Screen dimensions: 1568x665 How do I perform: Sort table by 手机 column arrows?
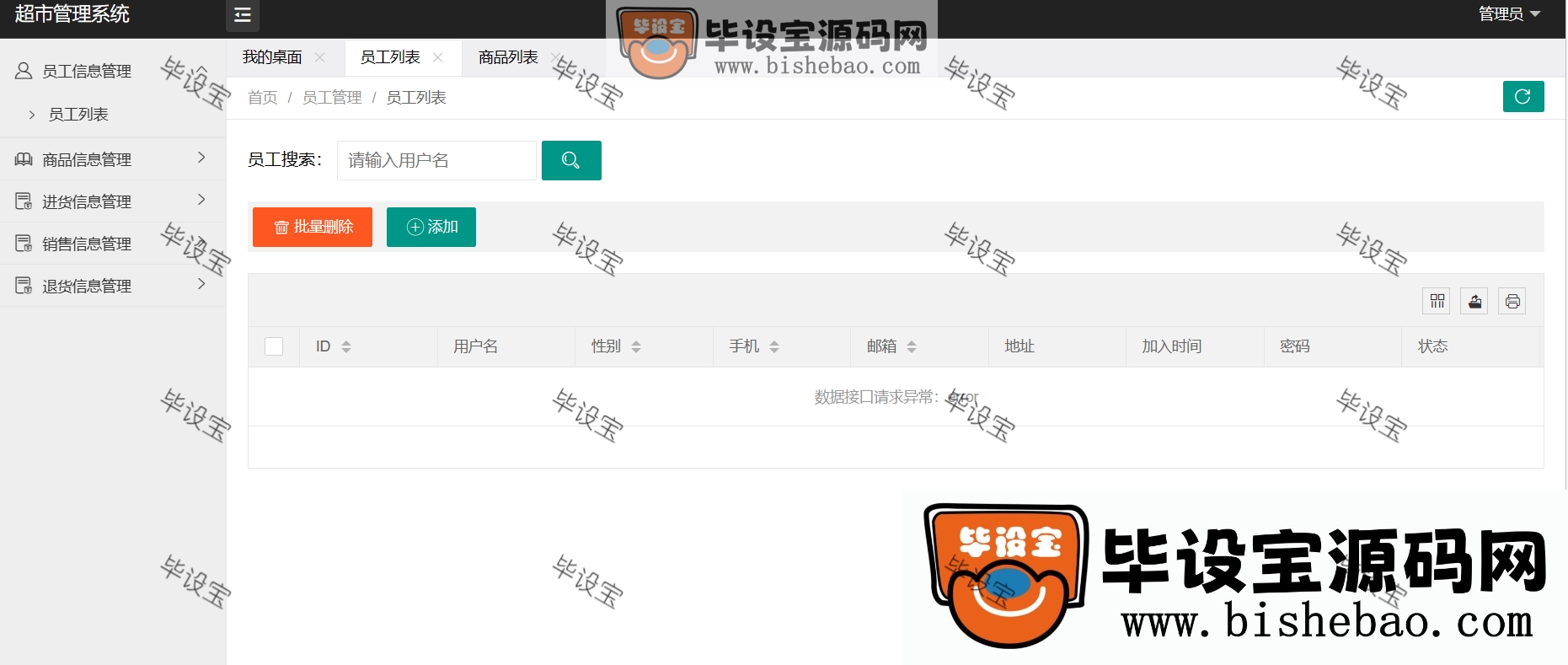[774, 346]
